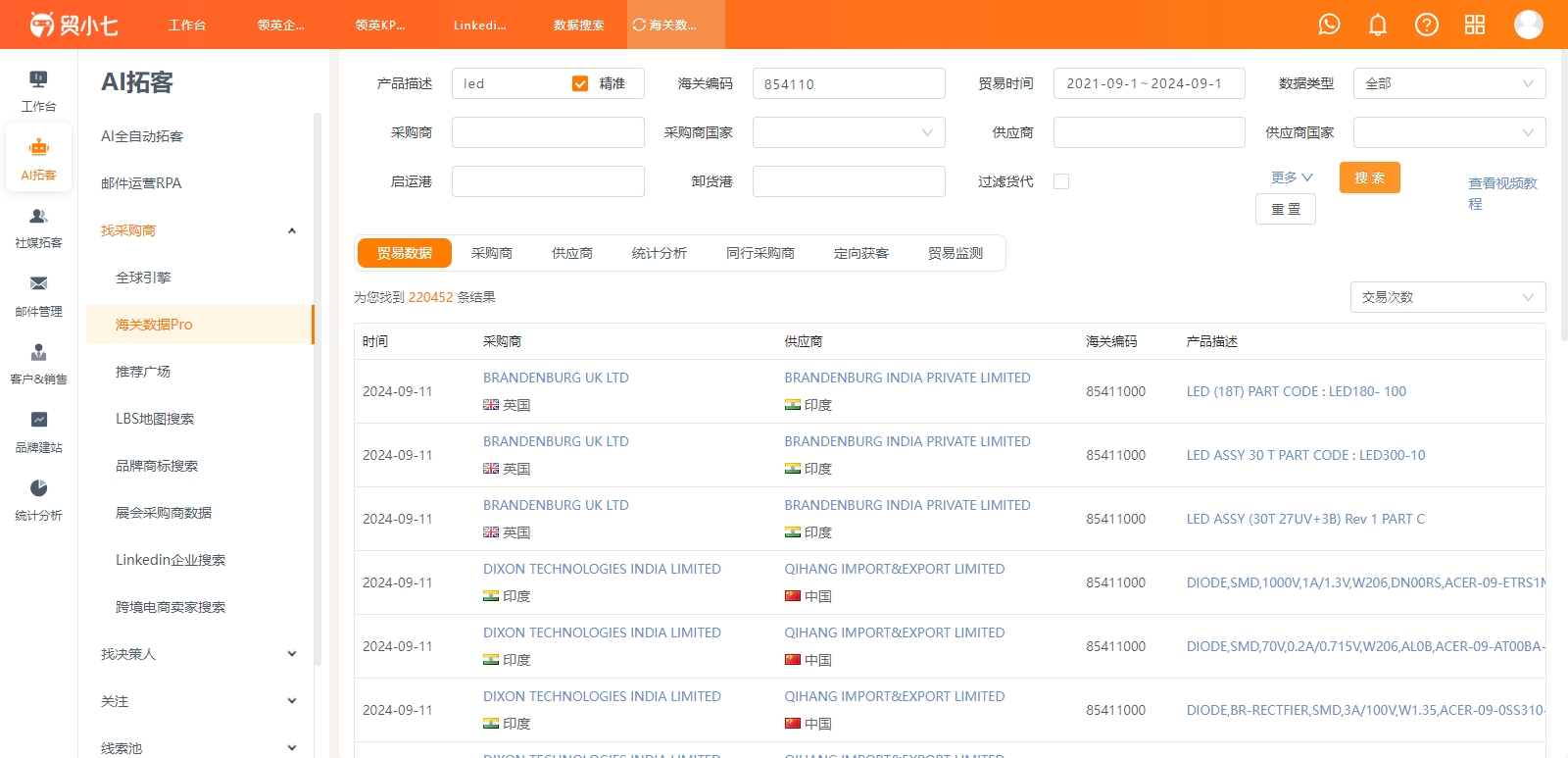The image size is (1568, 758).
Task: Open the 采购商国家 dropdown
Action: [x=849, y=132]
